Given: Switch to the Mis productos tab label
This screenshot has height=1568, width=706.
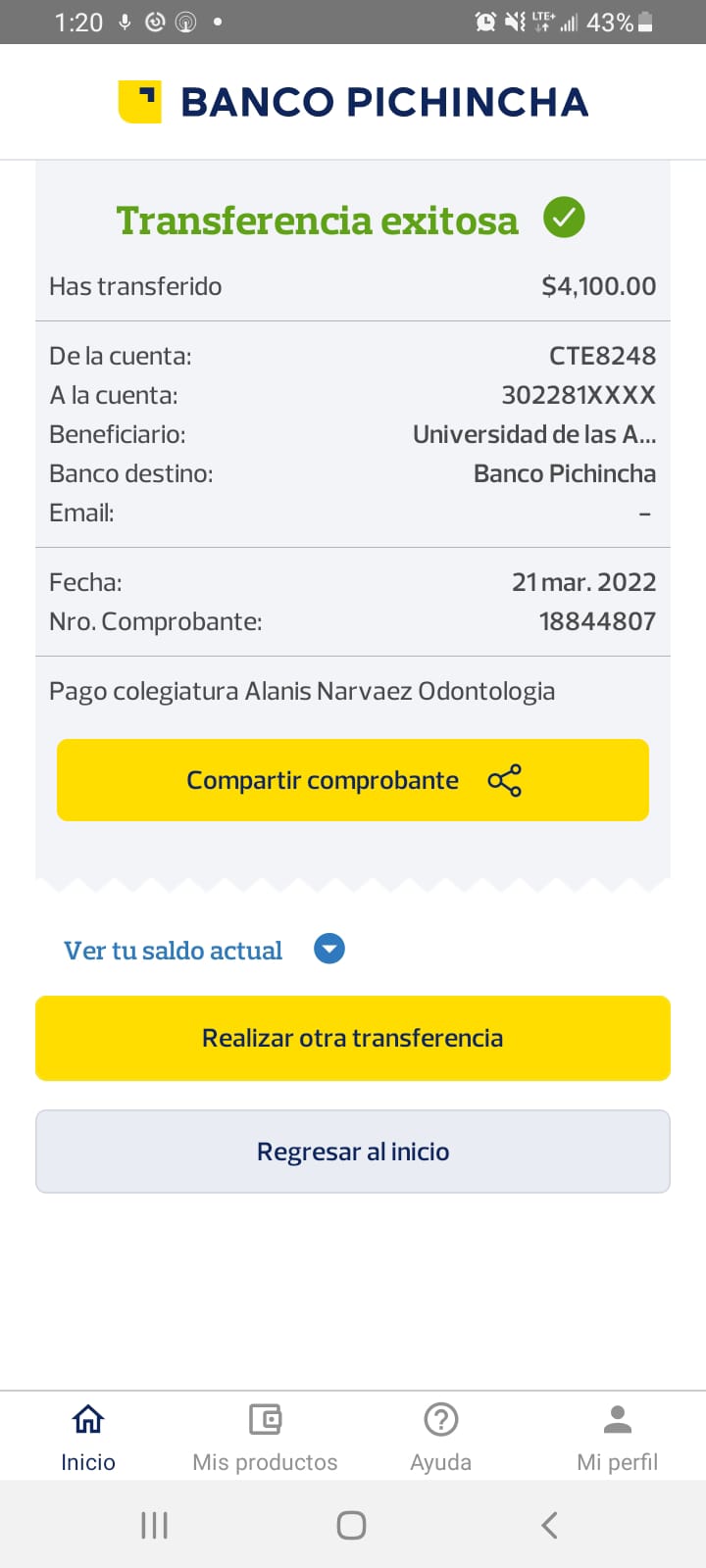Looking at the screenshot, I should click(265, 1462).
